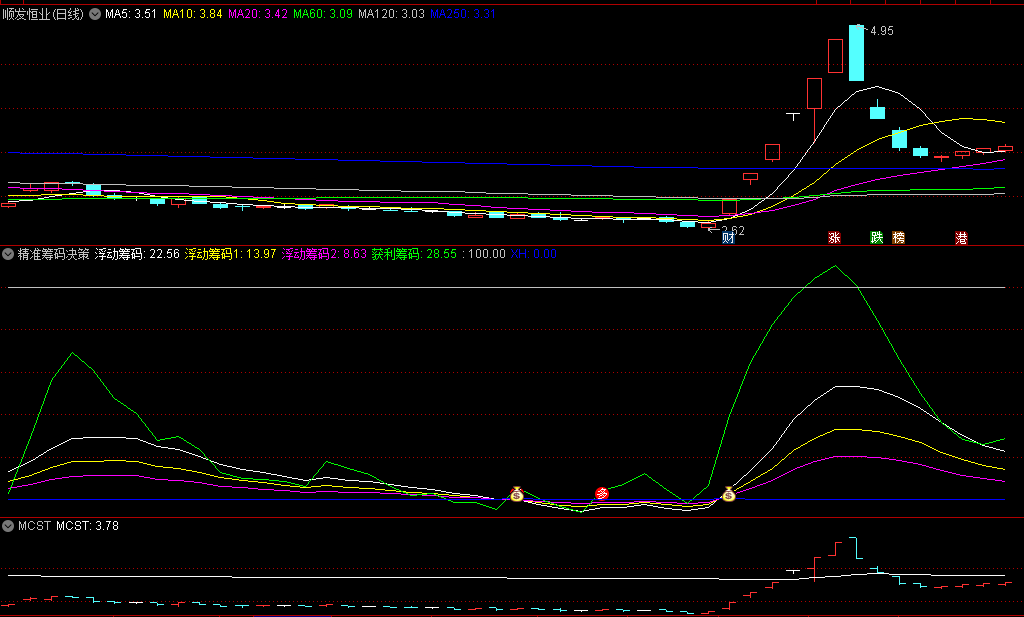
Task: Click the green 获利筹码: 28.55 value
Action: tap(414, 254)
